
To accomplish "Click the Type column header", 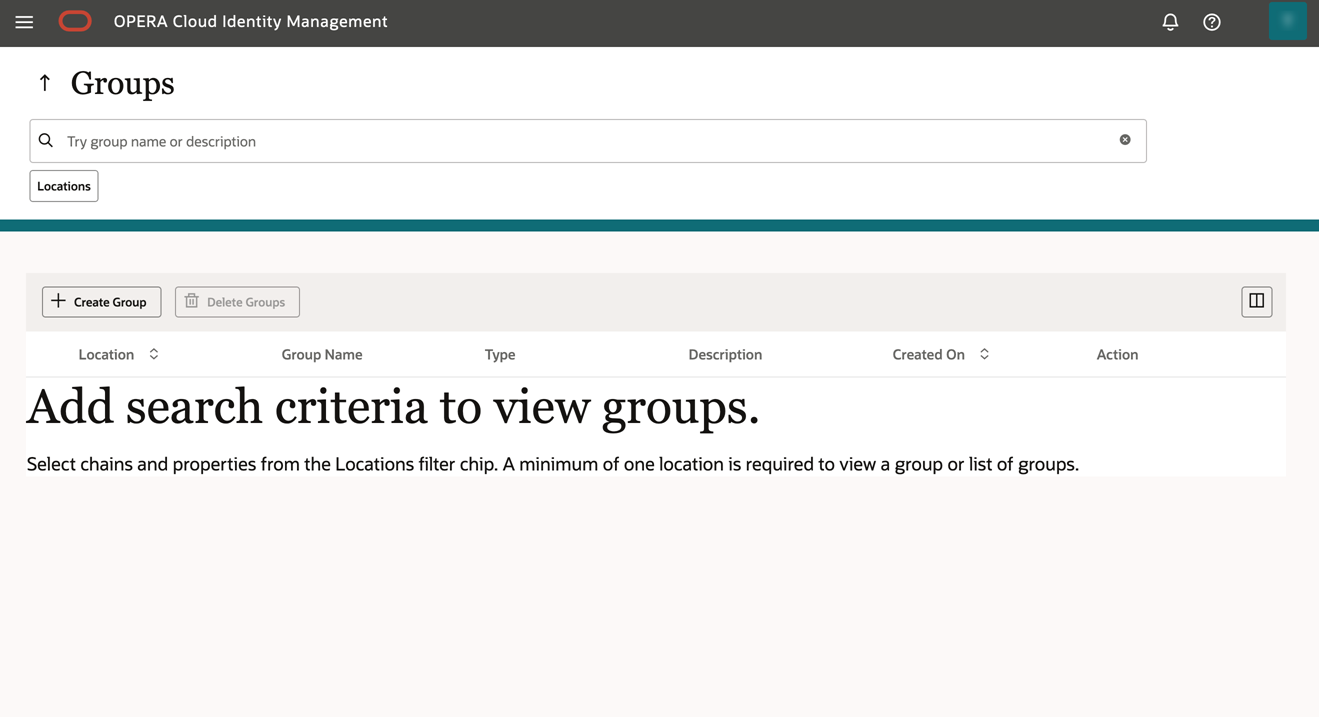I will (x=500, y=355).
